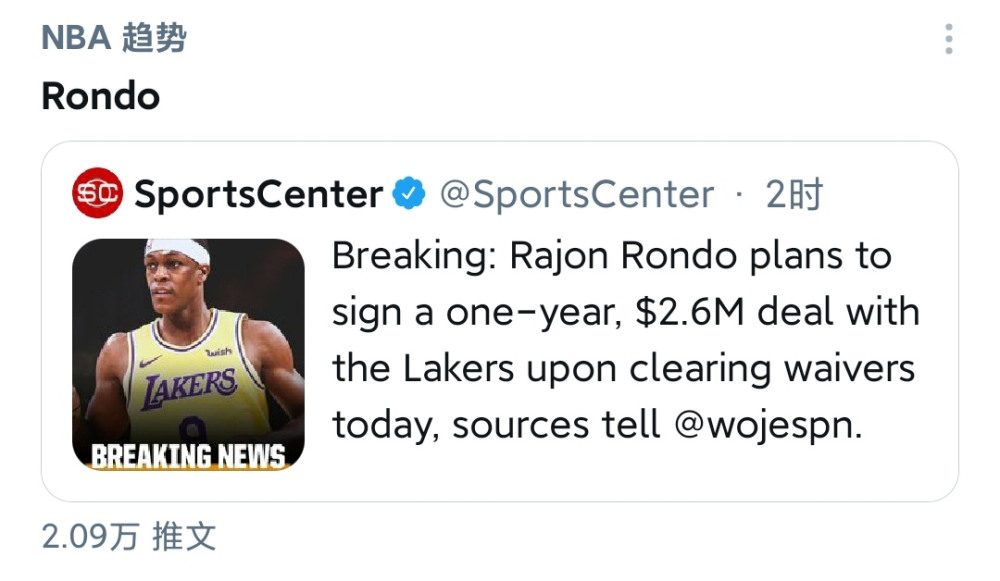This screenshot has width=1000, height=581.
Task: Click the @wojespn mention in the tweet
Action: point(768,425)
